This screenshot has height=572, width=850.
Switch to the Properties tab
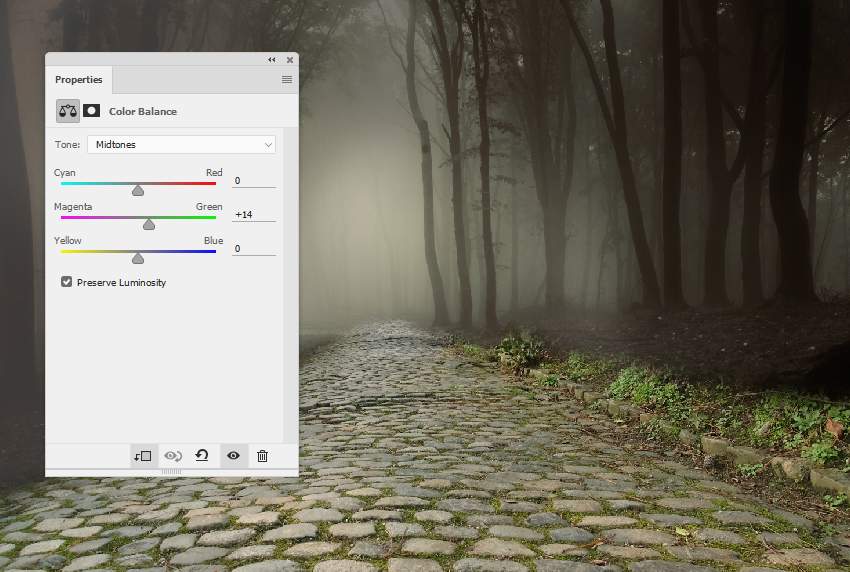click(x=79, y=80)
